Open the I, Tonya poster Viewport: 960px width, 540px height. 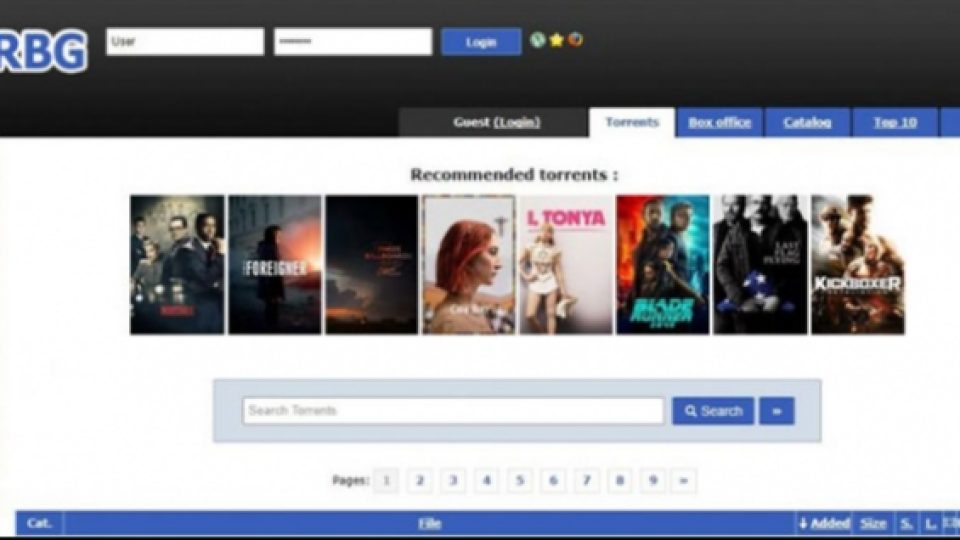(x=566, y=264)
